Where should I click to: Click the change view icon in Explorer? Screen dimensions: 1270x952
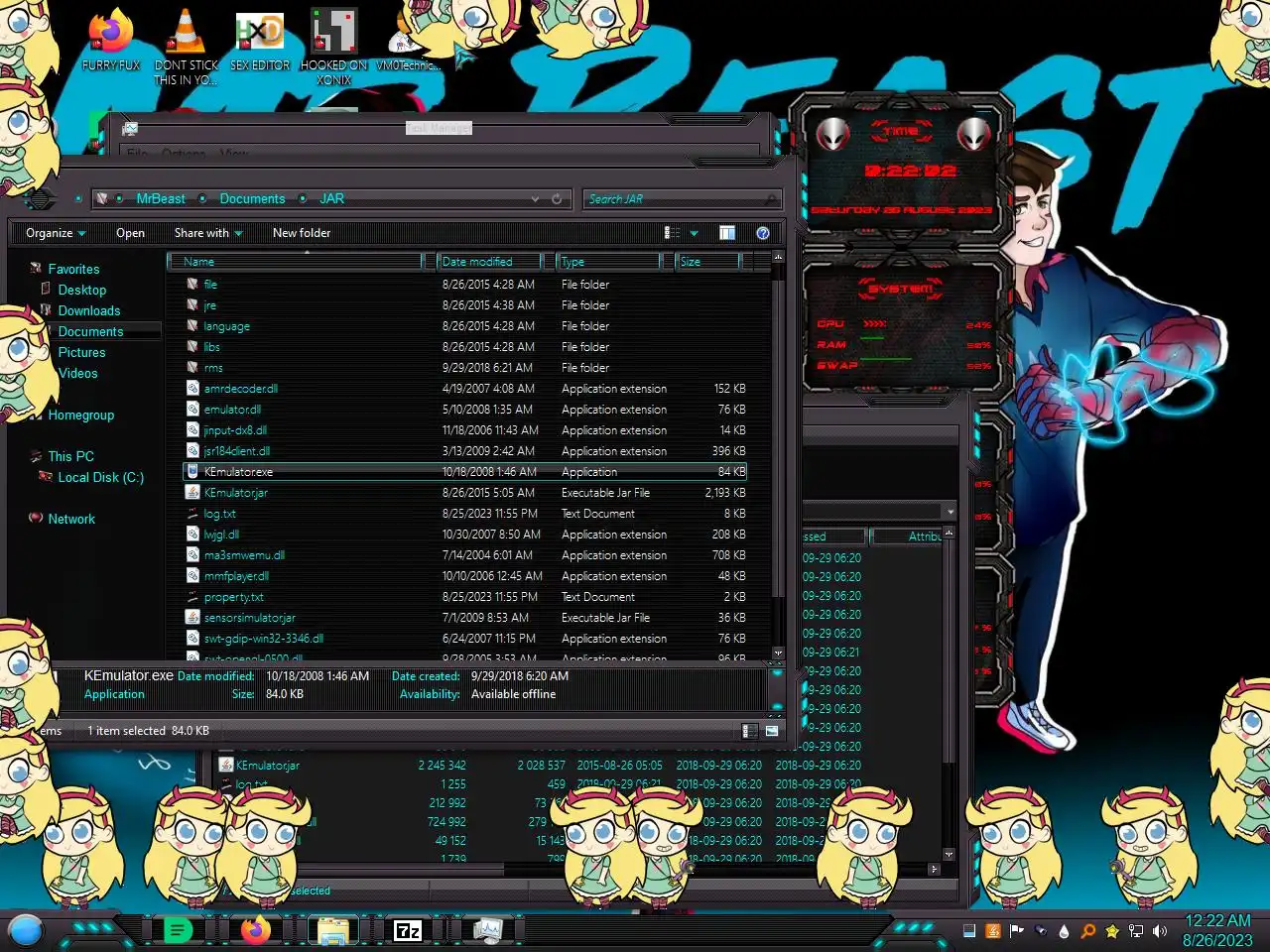(x=672, y=233)
